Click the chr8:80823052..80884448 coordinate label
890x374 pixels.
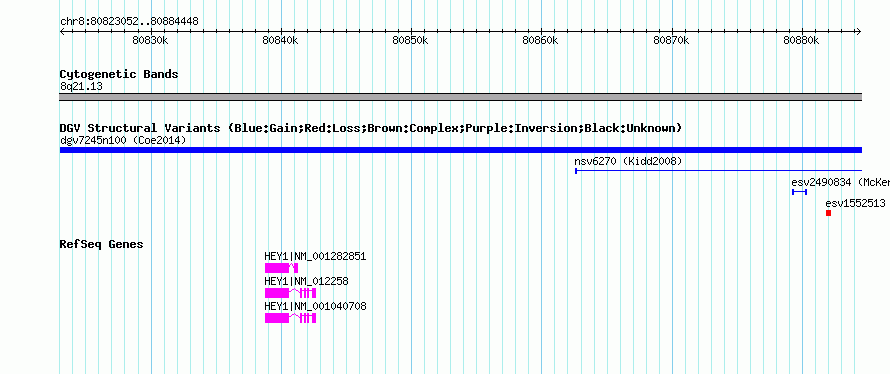tap(129, 22)
